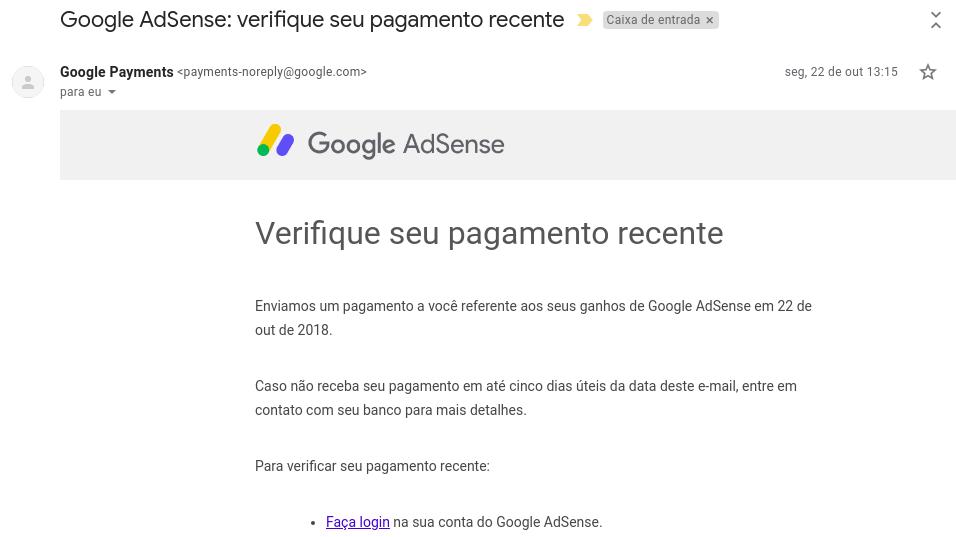Image resolution: width=956 pixels, height=537 pixels.
Task: Expand the para eu recipient details arrow
Action: point(112,92)
